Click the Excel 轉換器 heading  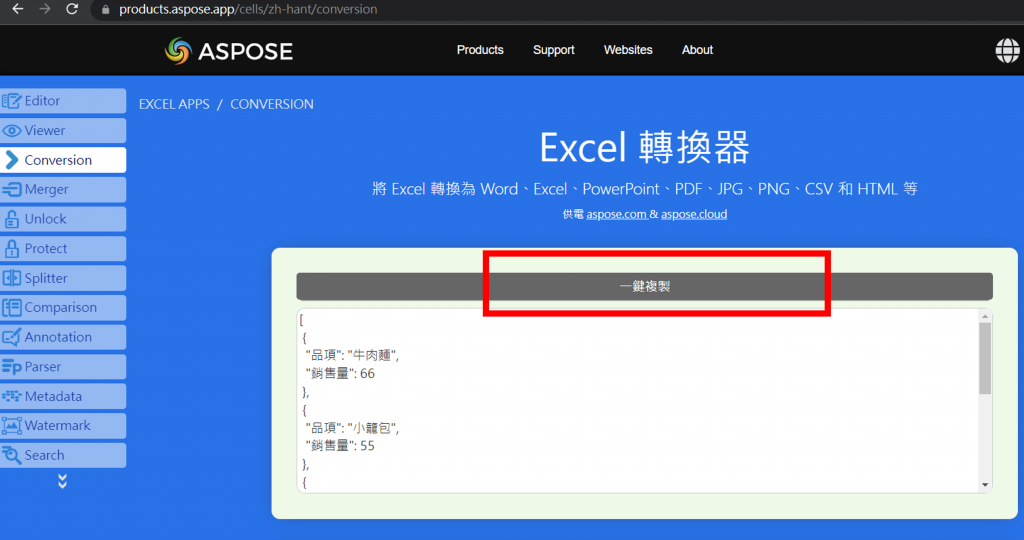[x=645, y=147]
